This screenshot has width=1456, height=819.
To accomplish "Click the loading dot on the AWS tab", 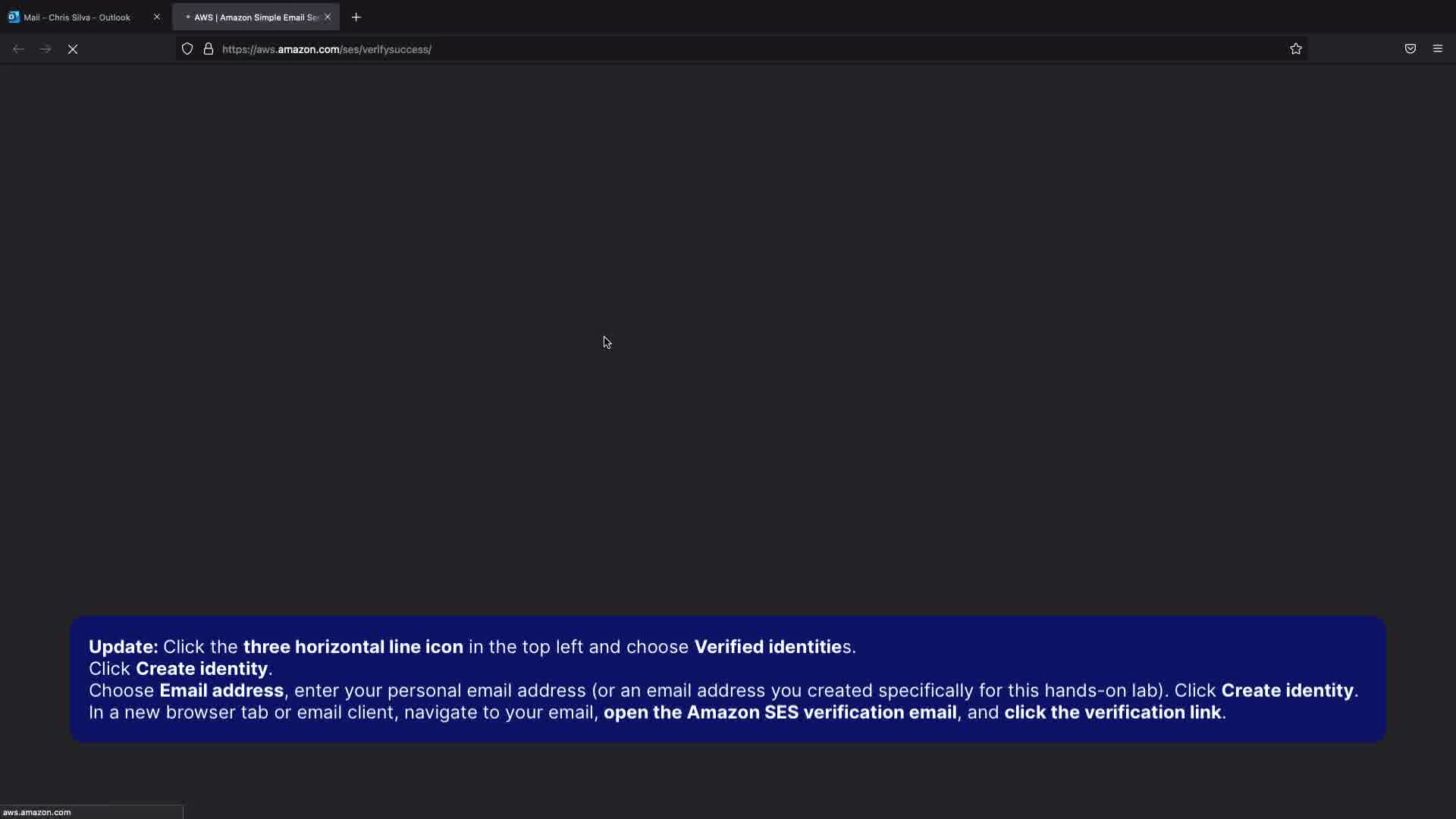I will pos(187,17).
